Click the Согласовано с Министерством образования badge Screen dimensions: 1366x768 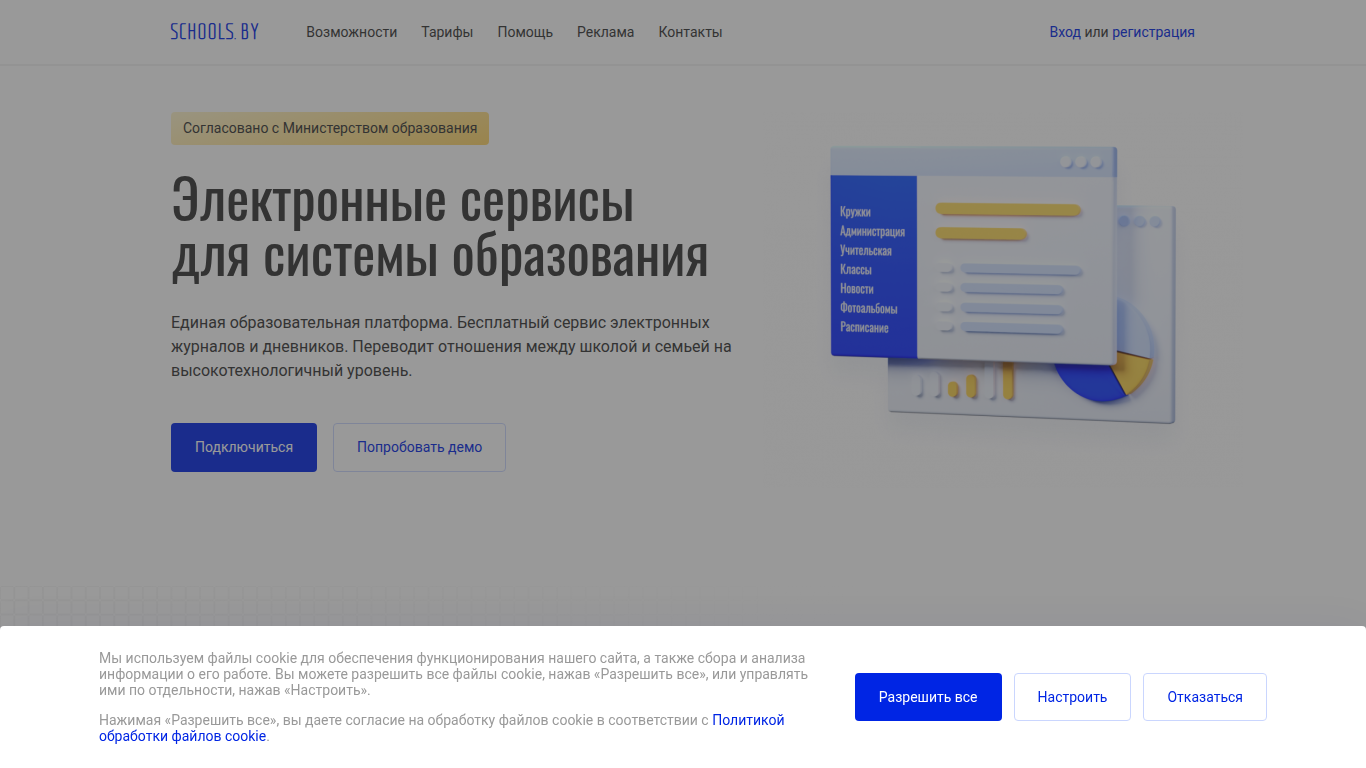tap(330, 128)
